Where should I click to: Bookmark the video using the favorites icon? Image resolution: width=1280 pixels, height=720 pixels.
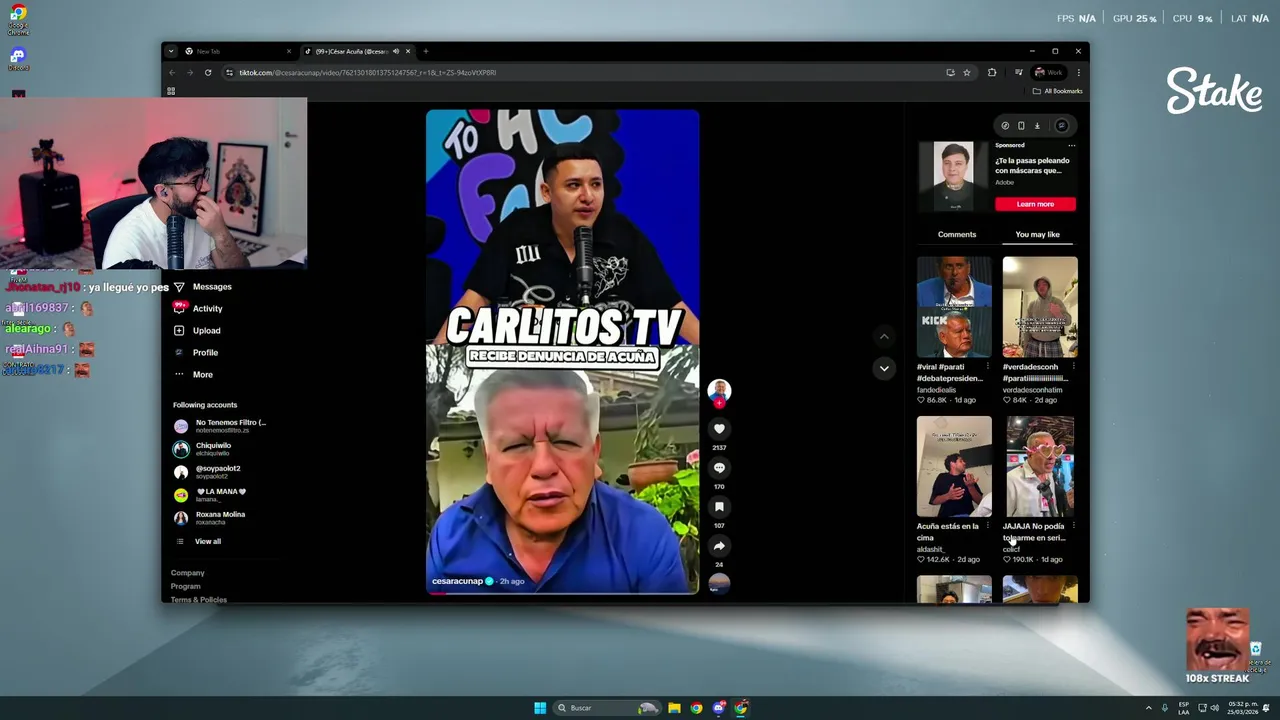click(719, 507)
